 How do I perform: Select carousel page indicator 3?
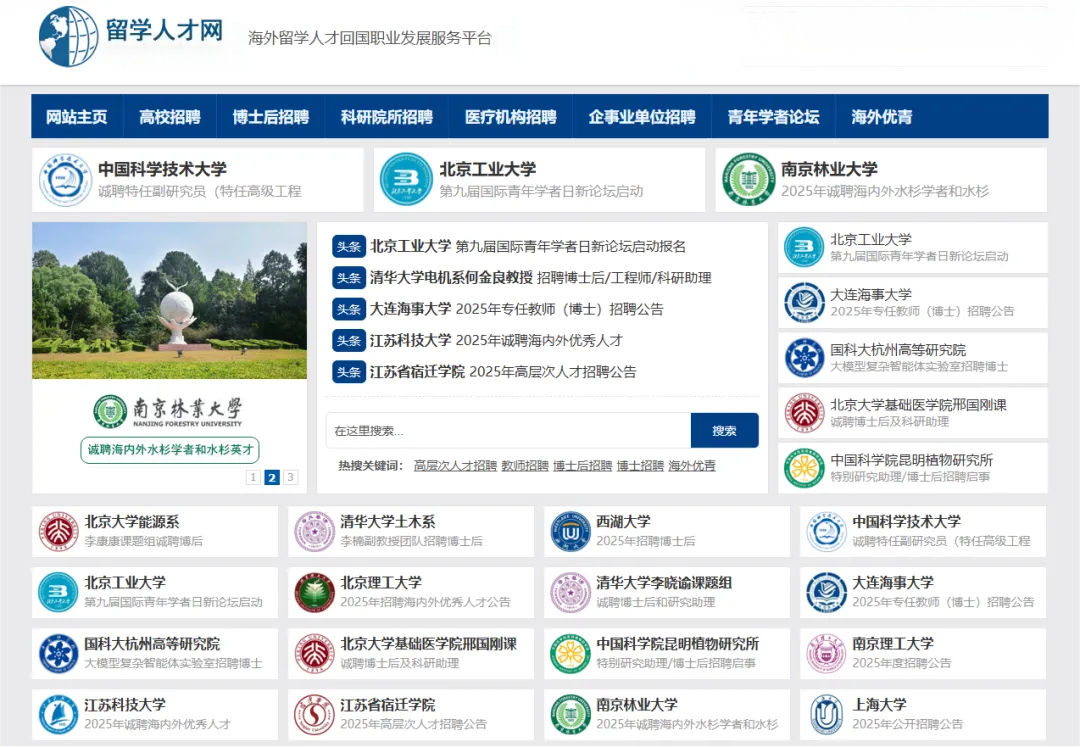(290, 478)
